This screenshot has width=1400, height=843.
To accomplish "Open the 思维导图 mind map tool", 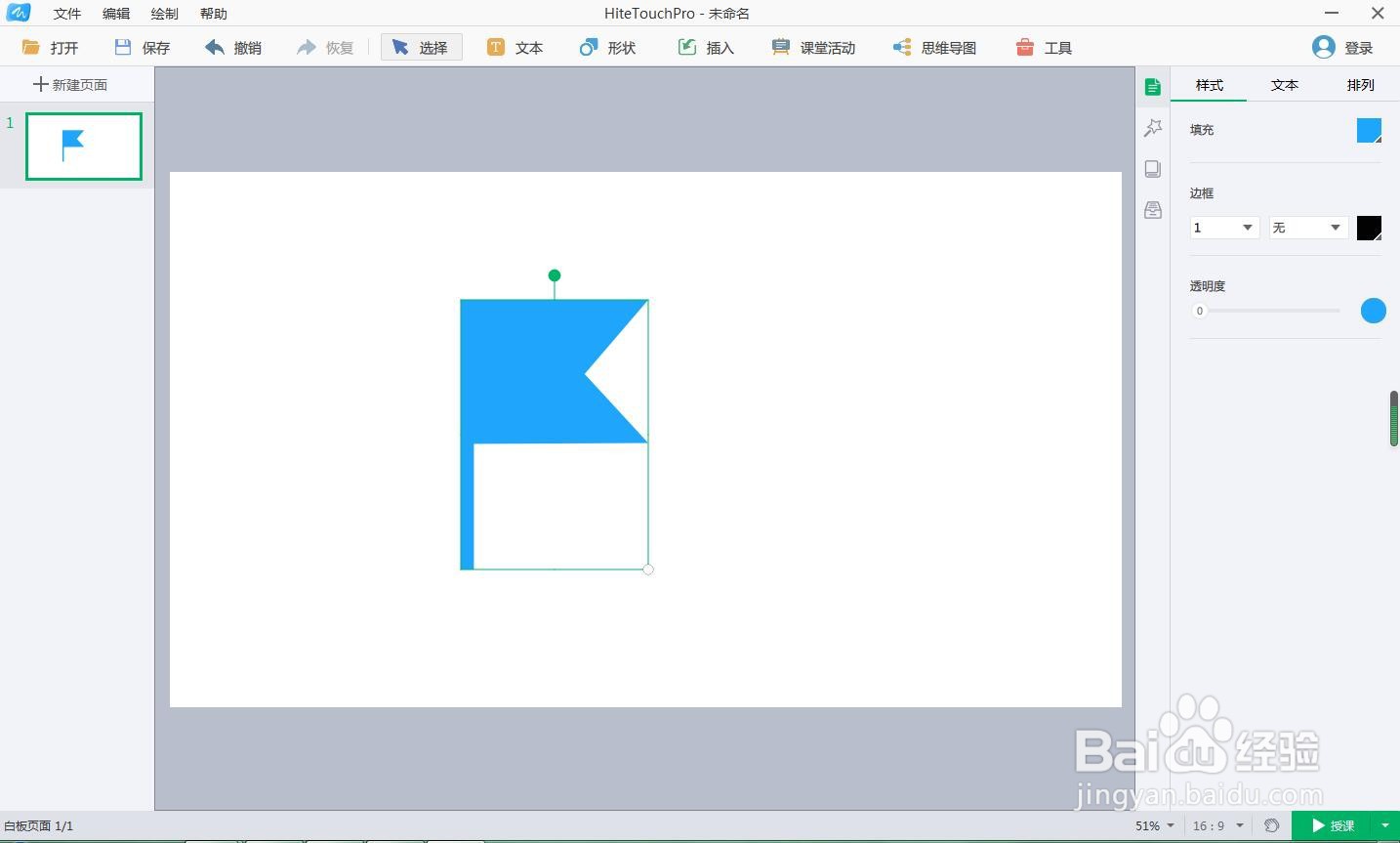I will 933,47.
